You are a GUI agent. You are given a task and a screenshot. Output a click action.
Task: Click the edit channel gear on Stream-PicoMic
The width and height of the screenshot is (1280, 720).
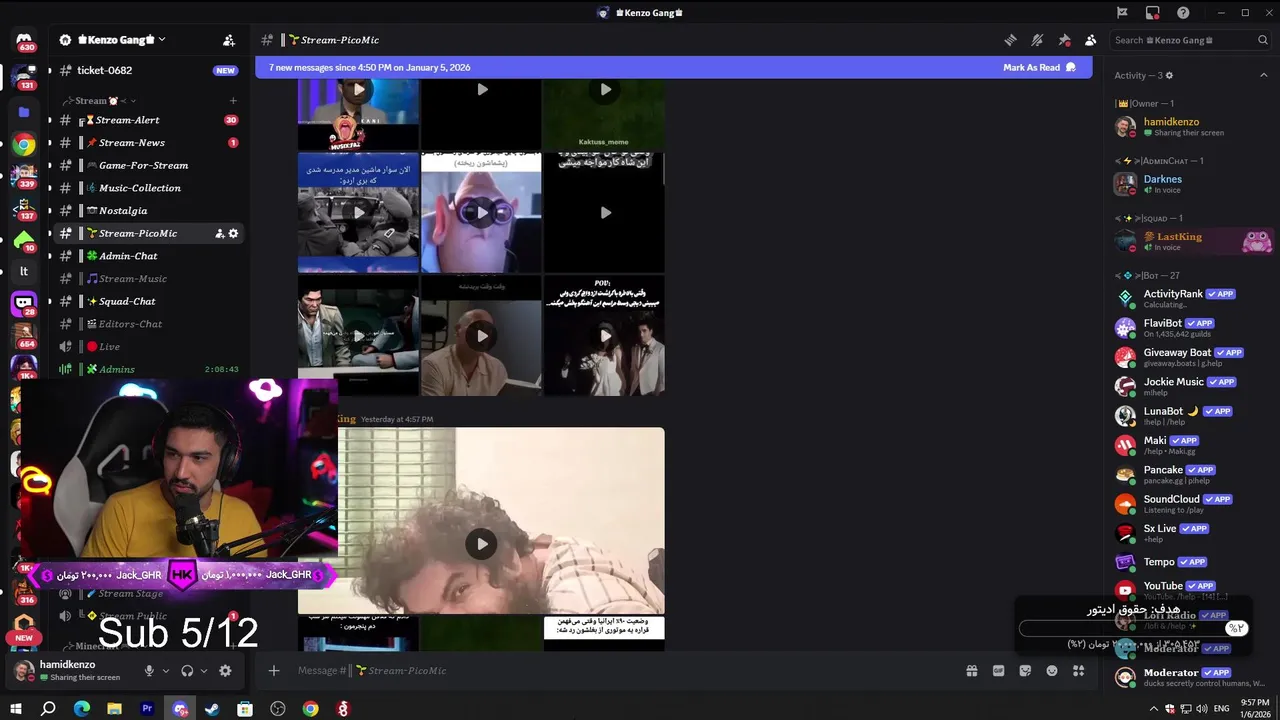(233, 233)
